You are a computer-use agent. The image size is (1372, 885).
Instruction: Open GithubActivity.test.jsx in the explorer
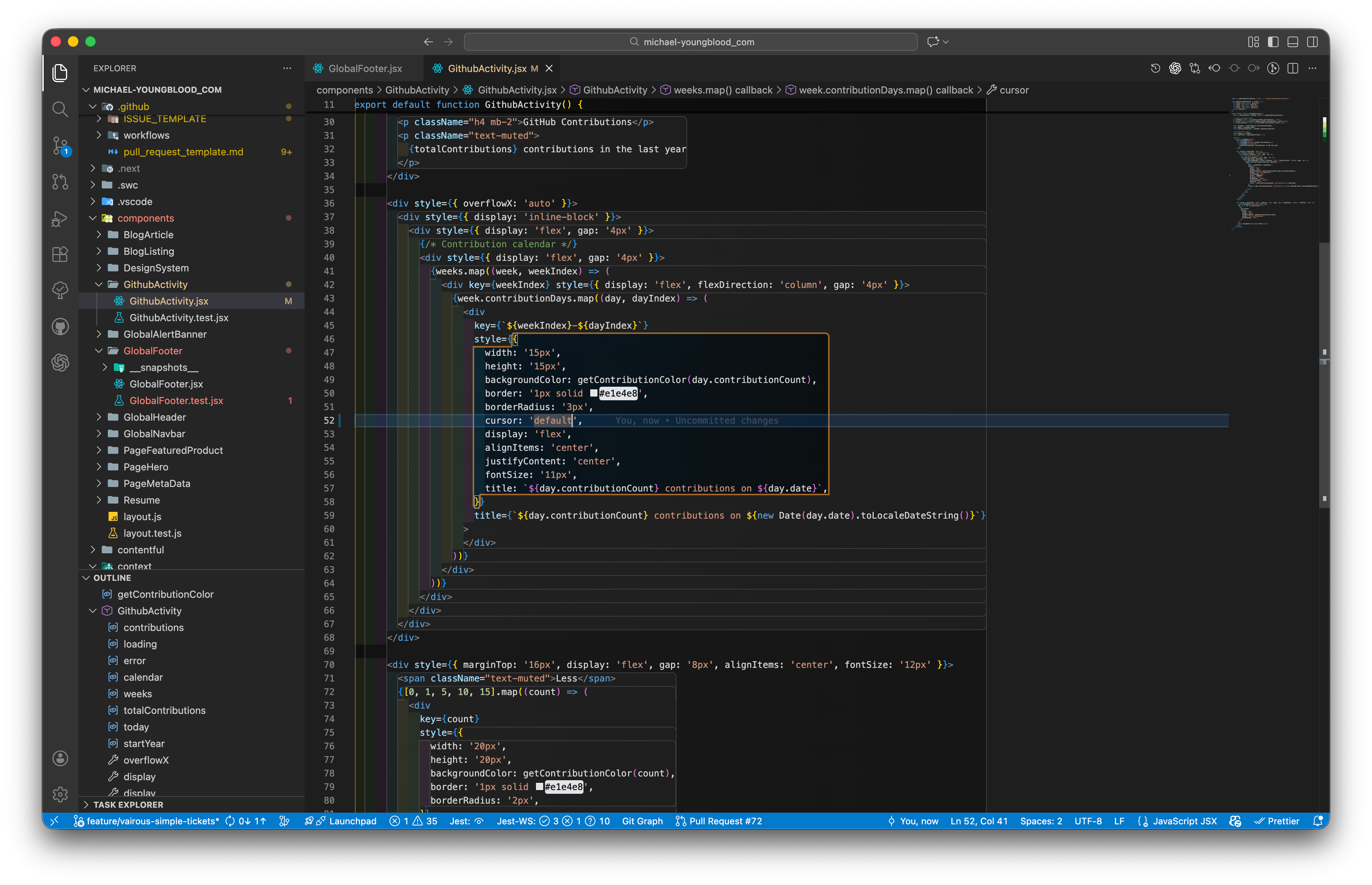pyautogui.click(x=179, y=317)
